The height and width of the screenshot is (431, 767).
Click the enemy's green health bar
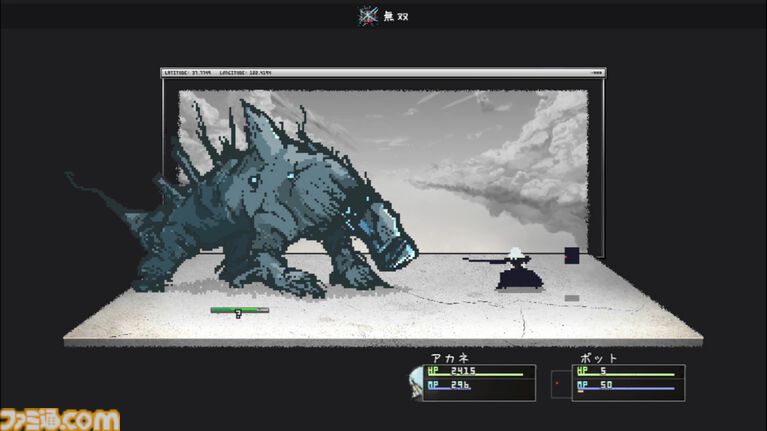[240, 310]
